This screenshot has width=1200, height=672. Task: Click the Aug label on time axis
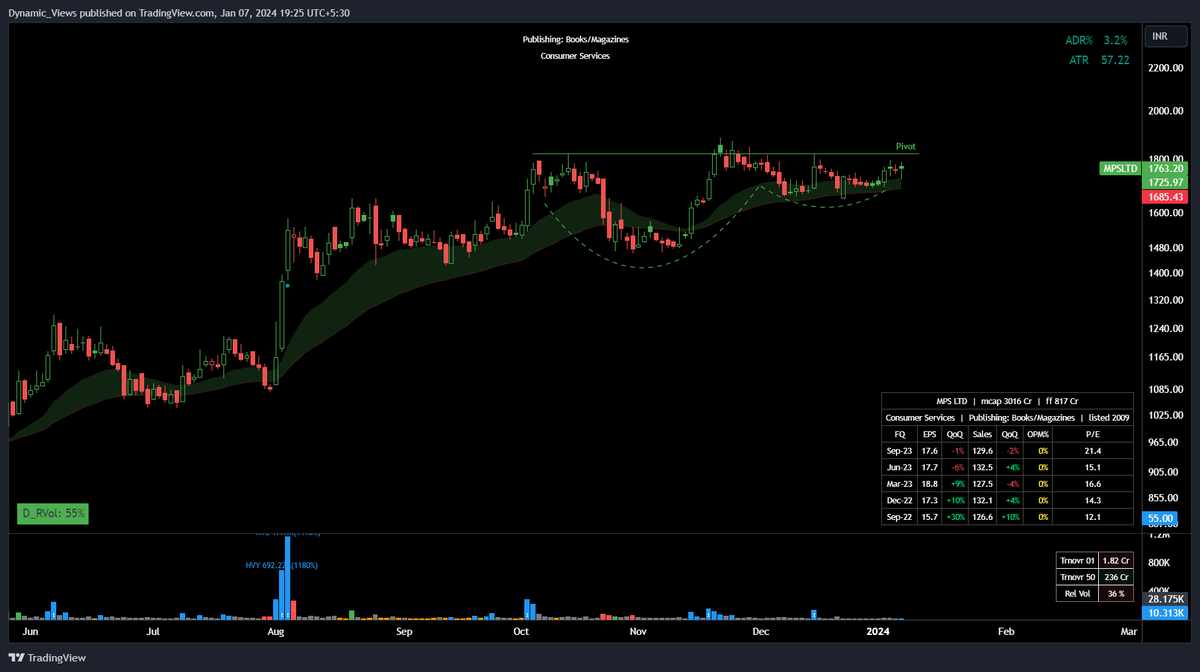coord(277,632)
